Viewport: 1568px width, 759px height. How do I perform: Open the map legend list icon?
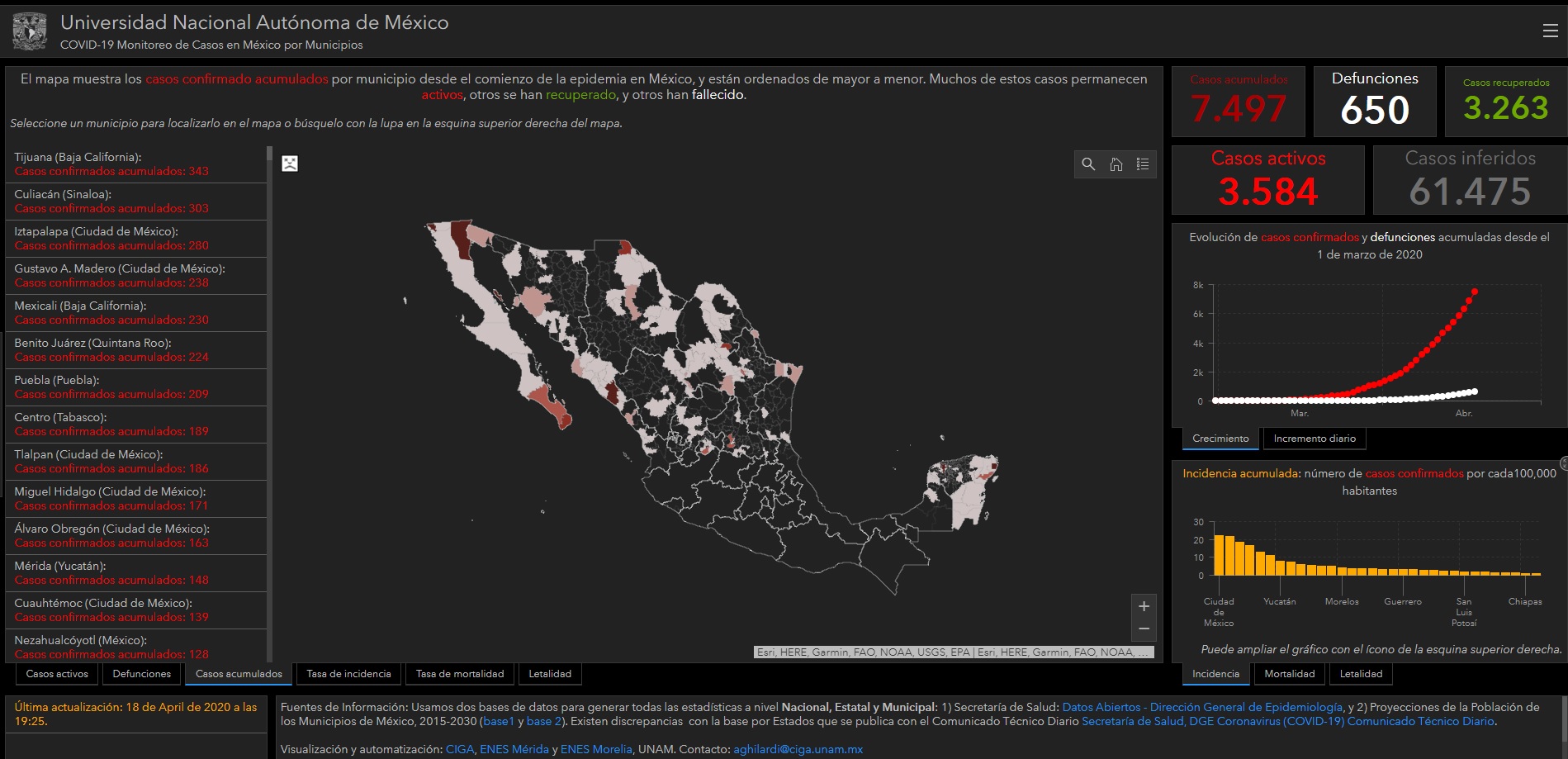click(1143, 164)
